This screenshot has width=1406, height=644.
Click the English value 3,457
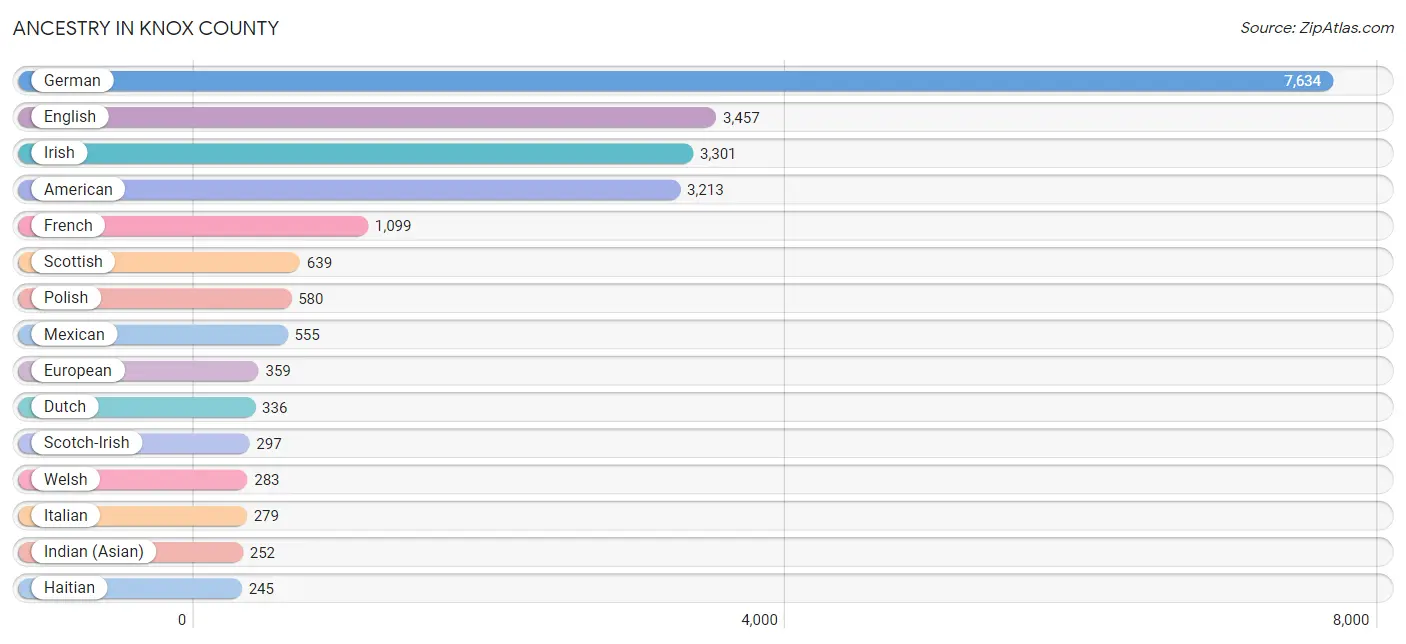pyautogui.click(x=741, y=118)
